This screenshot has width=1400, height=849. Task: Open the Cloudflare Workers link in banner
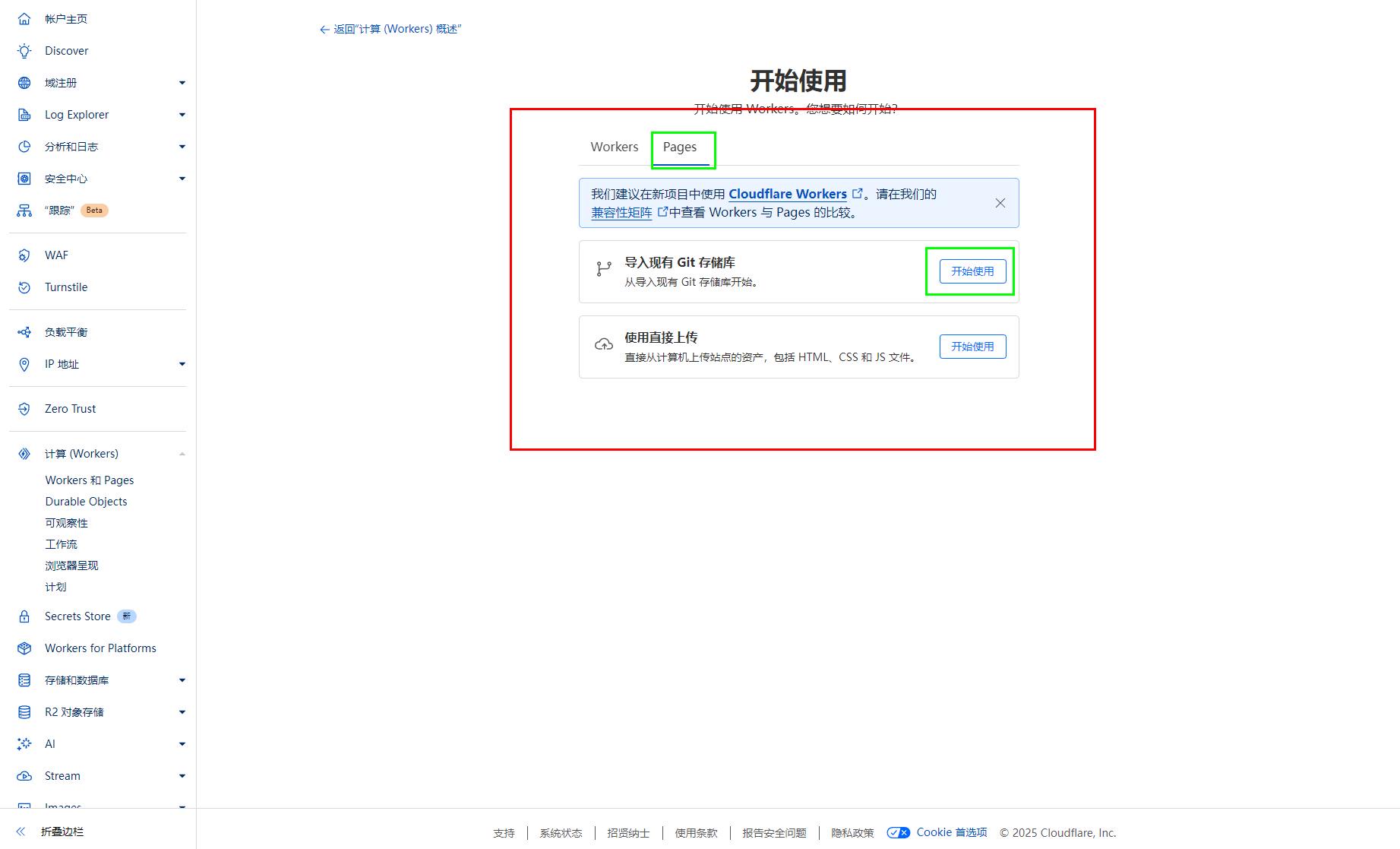tap(788, 194)
